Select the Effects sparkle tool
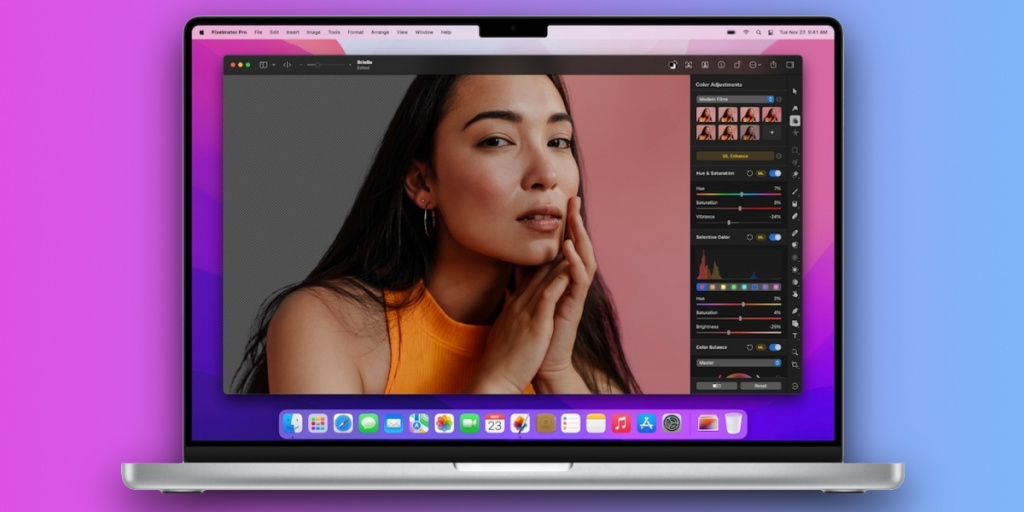Image resolution: width=1024 pixels, height=512 pixels. click(795, 132)
